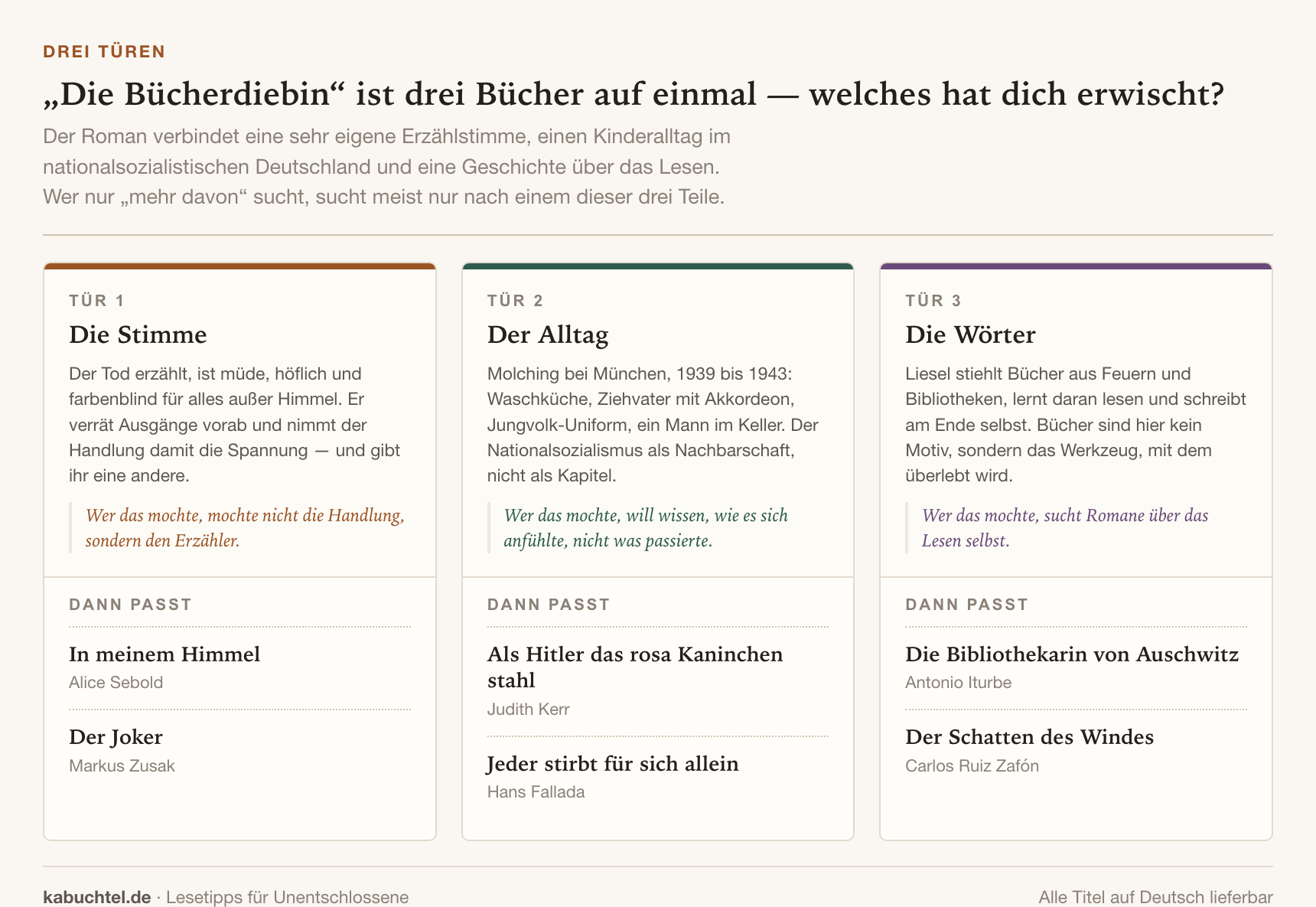Click the quote 'Wer das mochte, sucht Romane'
The width and height of the screenshot is (1316, 907).
[1065, 527]
